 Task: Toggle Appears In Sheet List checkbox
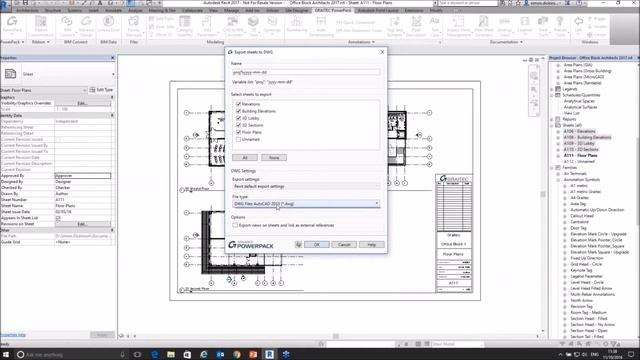pyautogui.click(x=58, y=218)
